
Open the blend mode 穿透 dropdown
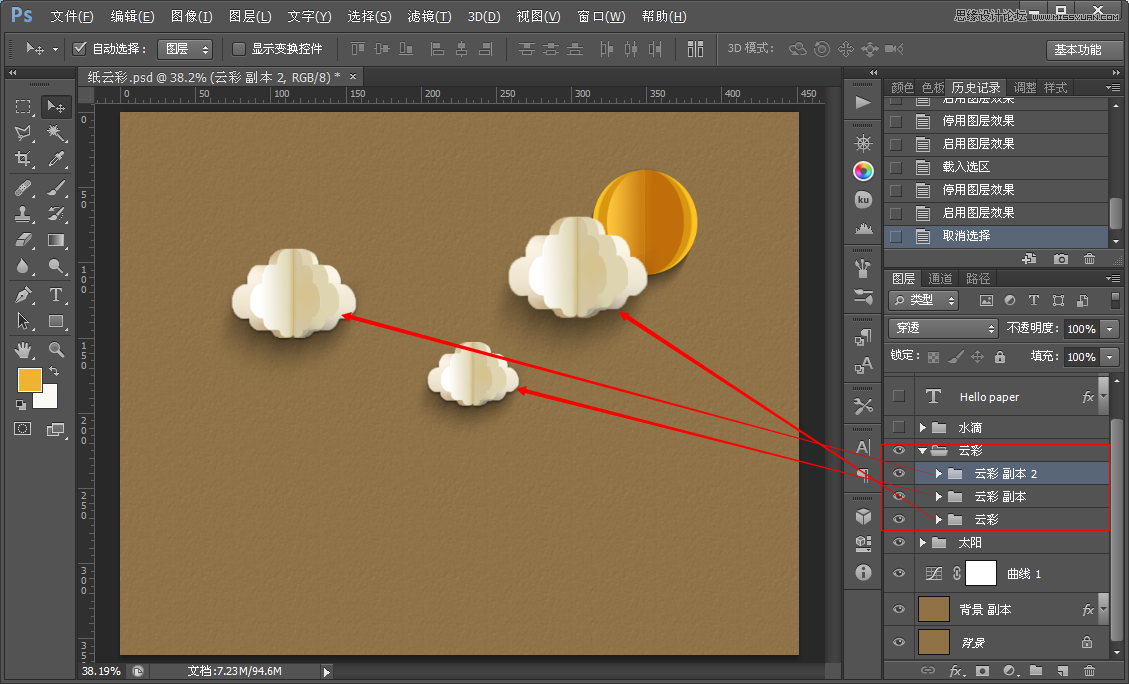[943, 328]
